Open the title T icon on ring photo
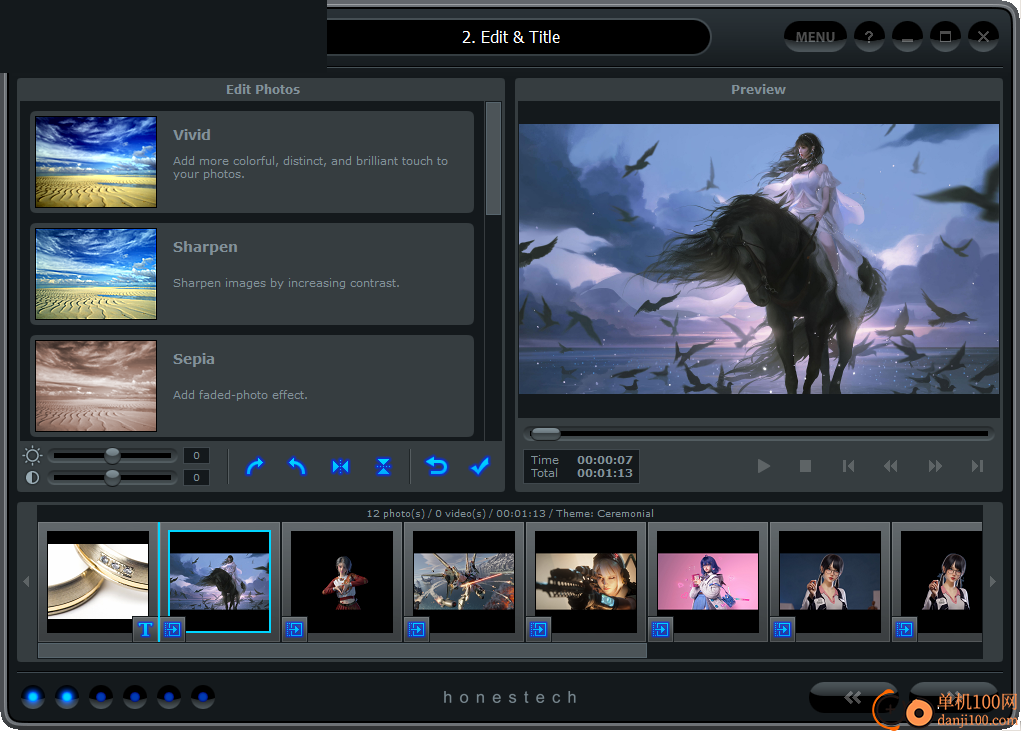Image resolution: width=1021 pixels, height=731 pixels. click(145, 629)
